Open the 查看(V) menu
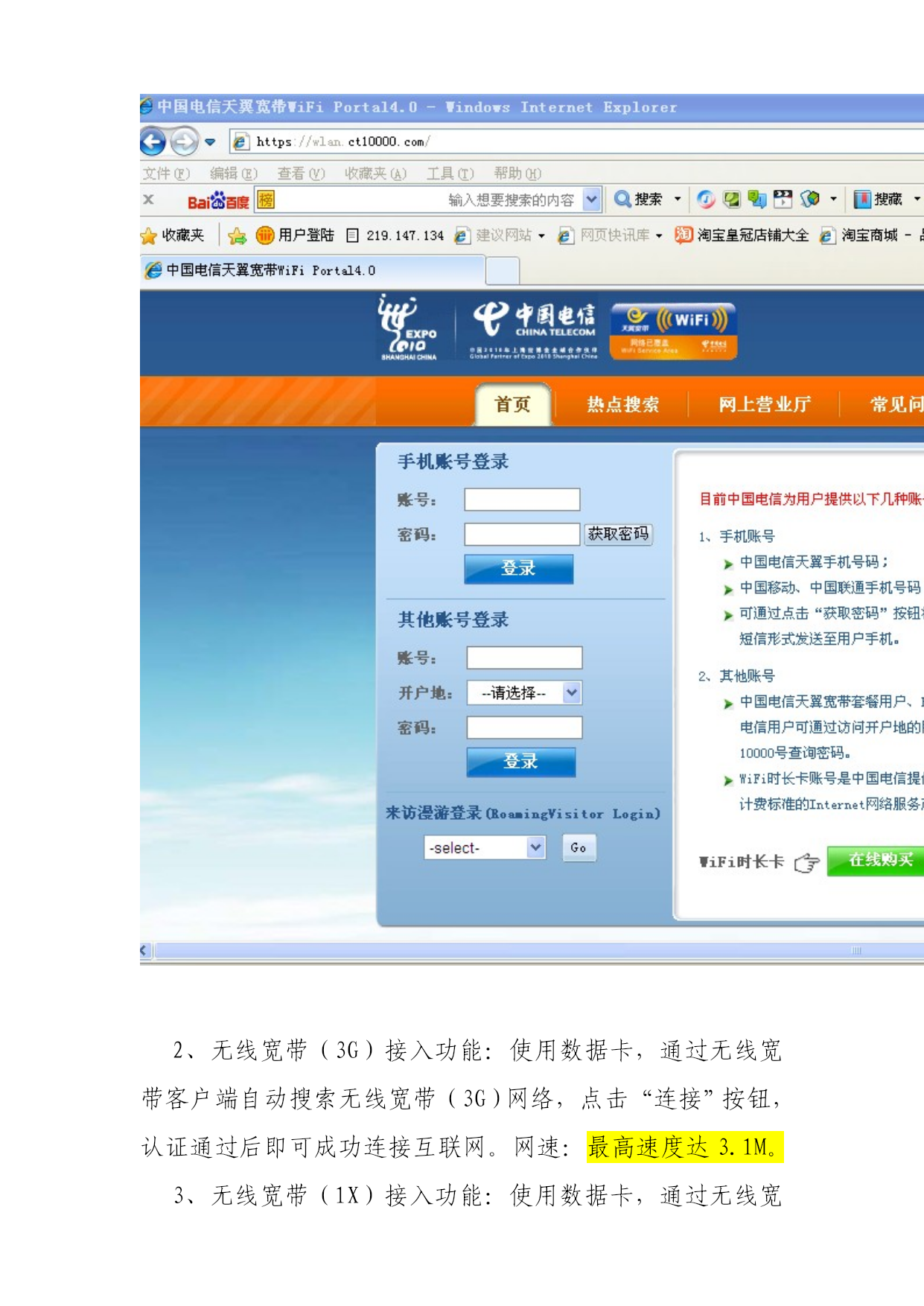This screenshot has width=924, height=1306. (301, 173)
